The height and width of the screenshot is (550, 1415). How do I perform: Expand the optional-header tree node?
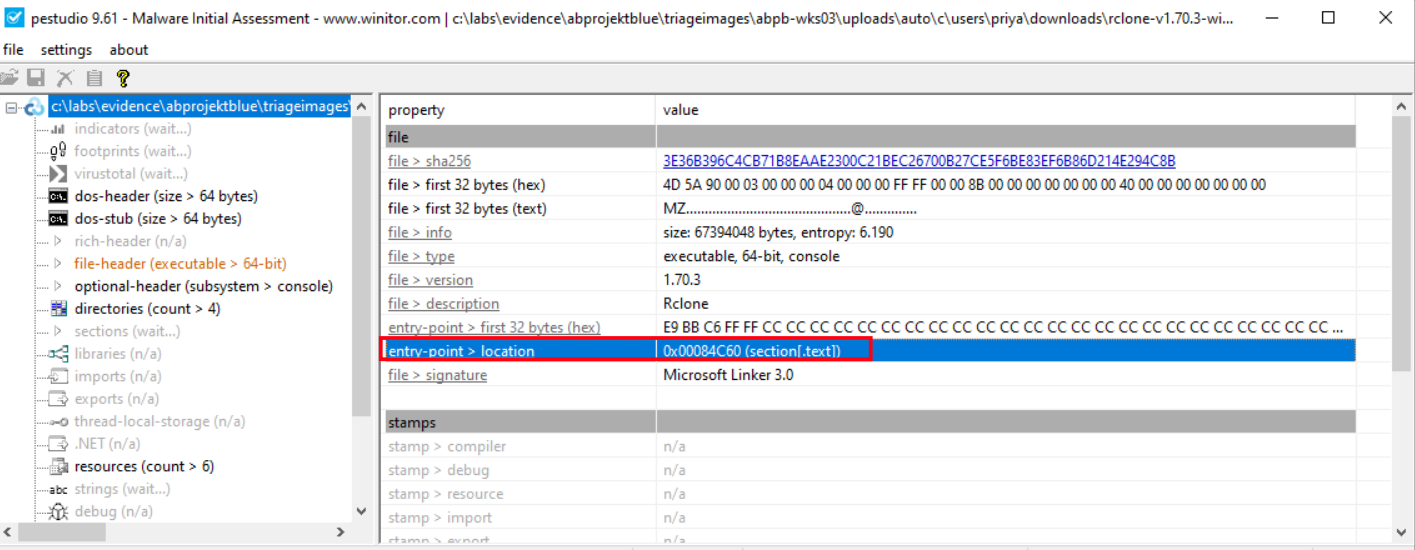coord(58,286)
